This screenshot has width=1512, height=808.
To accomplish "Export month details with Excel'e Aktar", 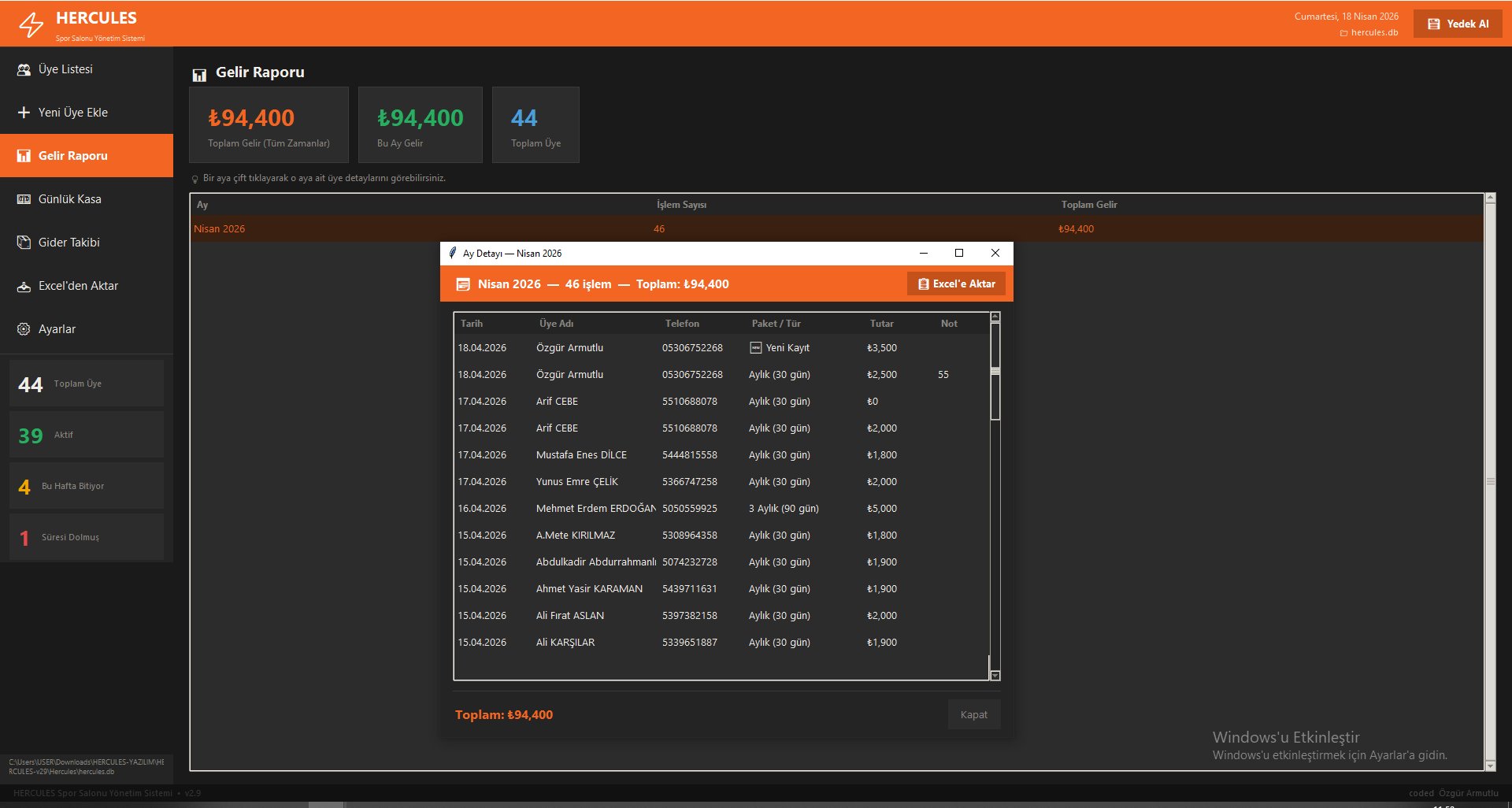I will (x=956, y=284).
